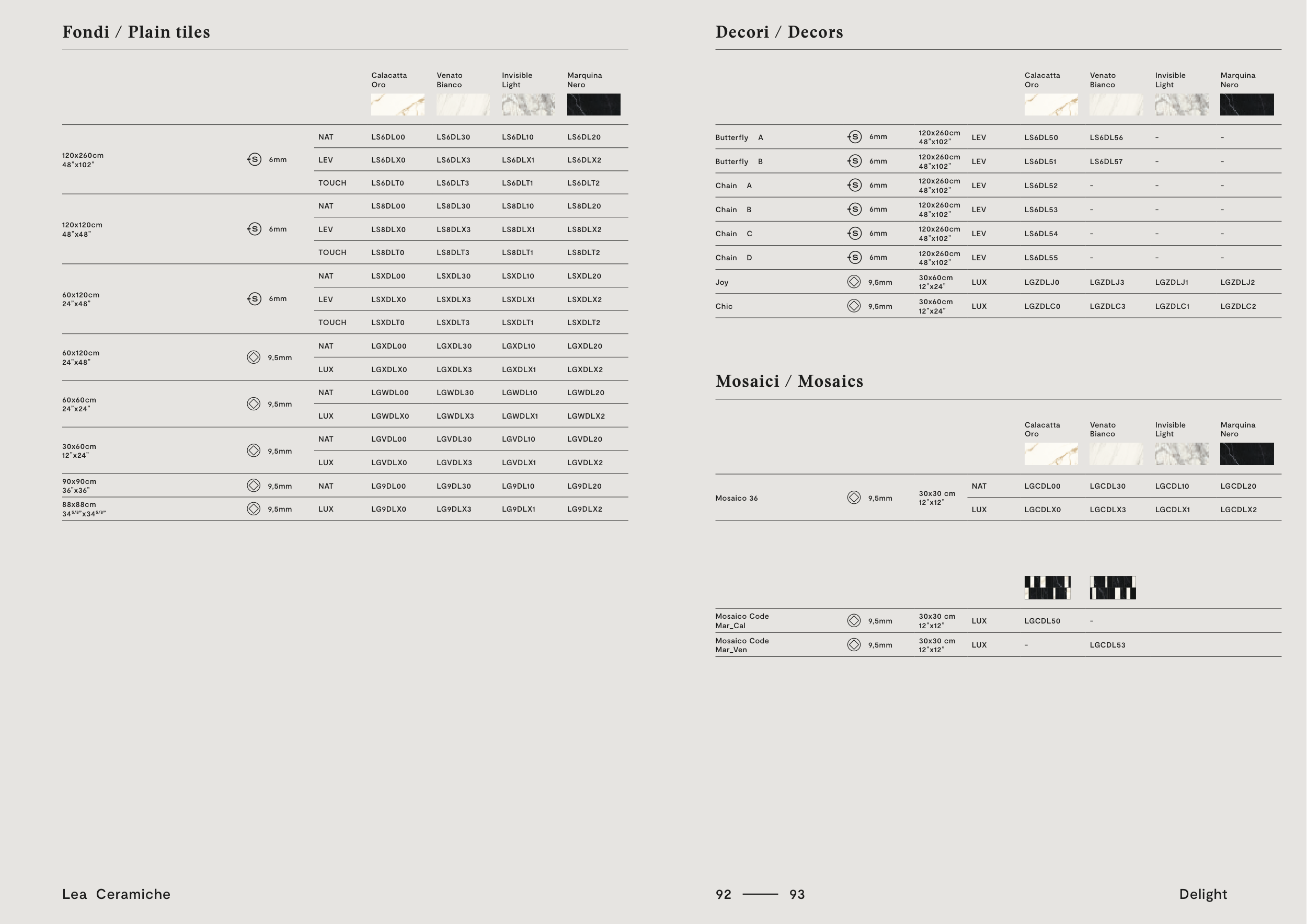Click the Marquina Nero swatch under Decors
Screen dimensions: 1307x924
[x=1247, y=105]
